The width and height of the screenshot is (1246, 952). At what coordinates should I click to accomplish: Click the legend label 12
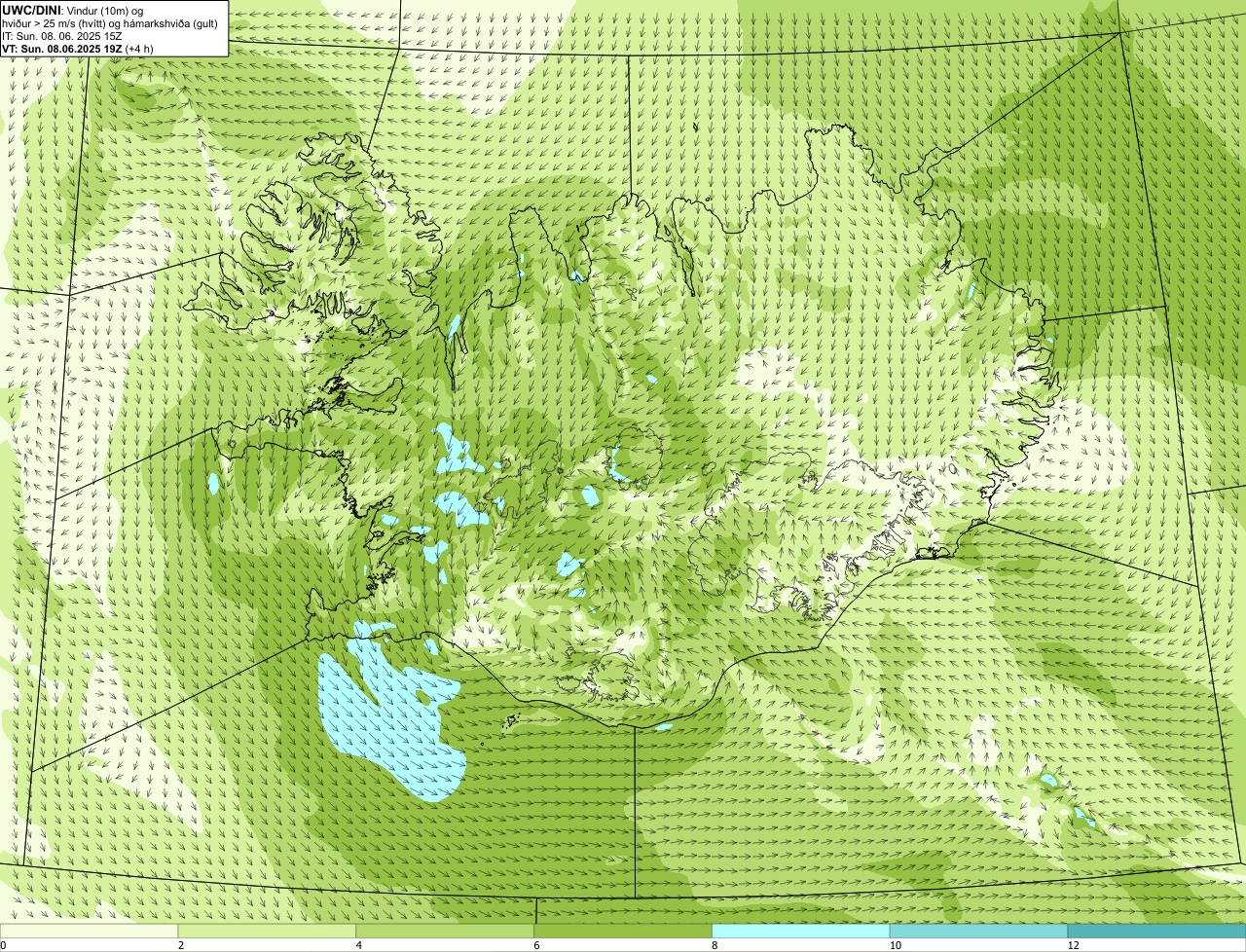(x=1073, y=945)
